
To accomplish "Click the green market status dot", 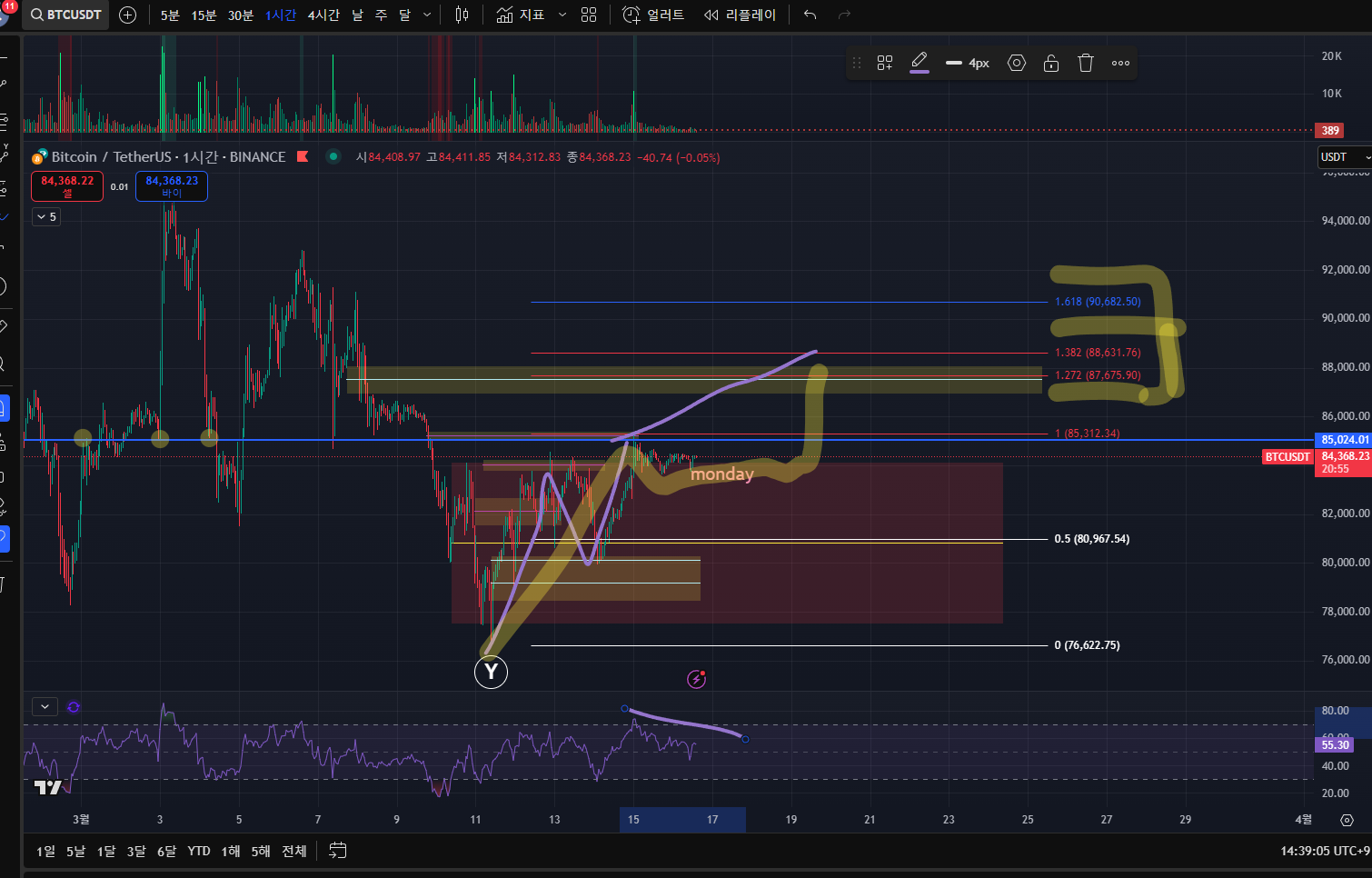I will [x=333, y=156].
